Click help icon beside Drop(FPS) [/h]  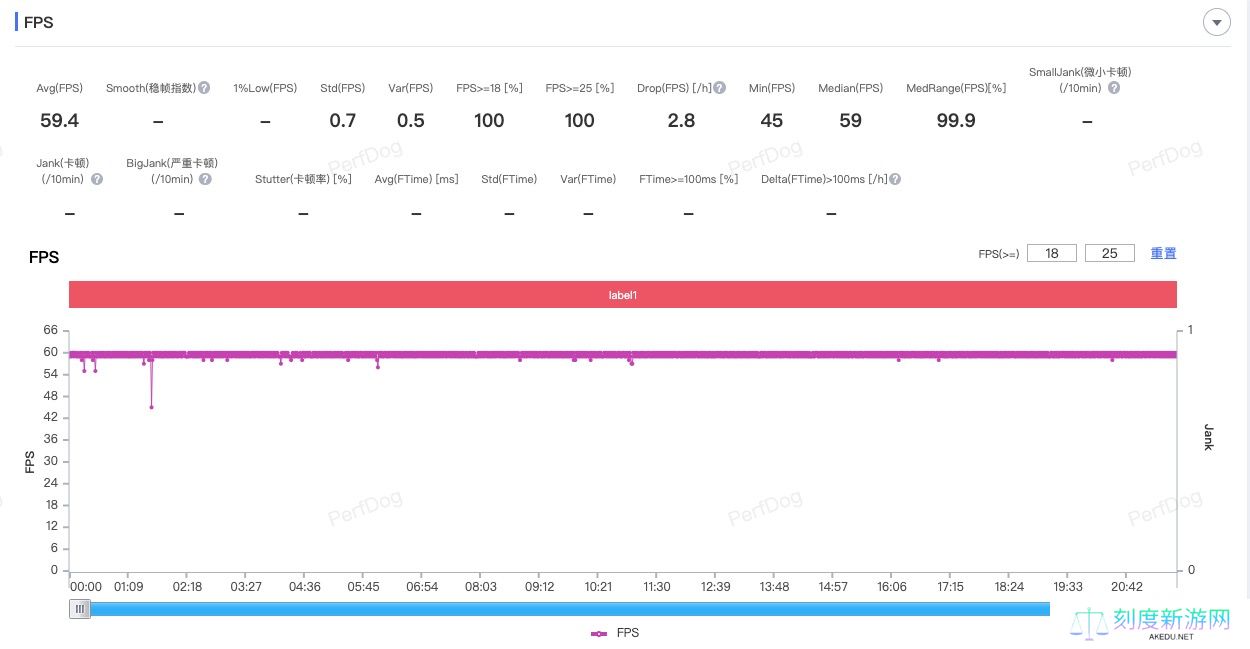[720, 88]
